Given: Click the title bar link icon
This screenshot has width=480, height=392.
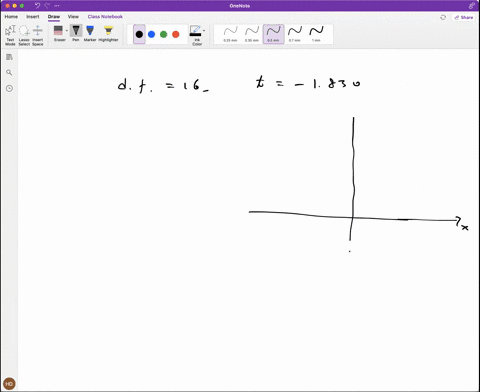Looking at the screenshot, I should pyautogui.click(x=471, y=6).
